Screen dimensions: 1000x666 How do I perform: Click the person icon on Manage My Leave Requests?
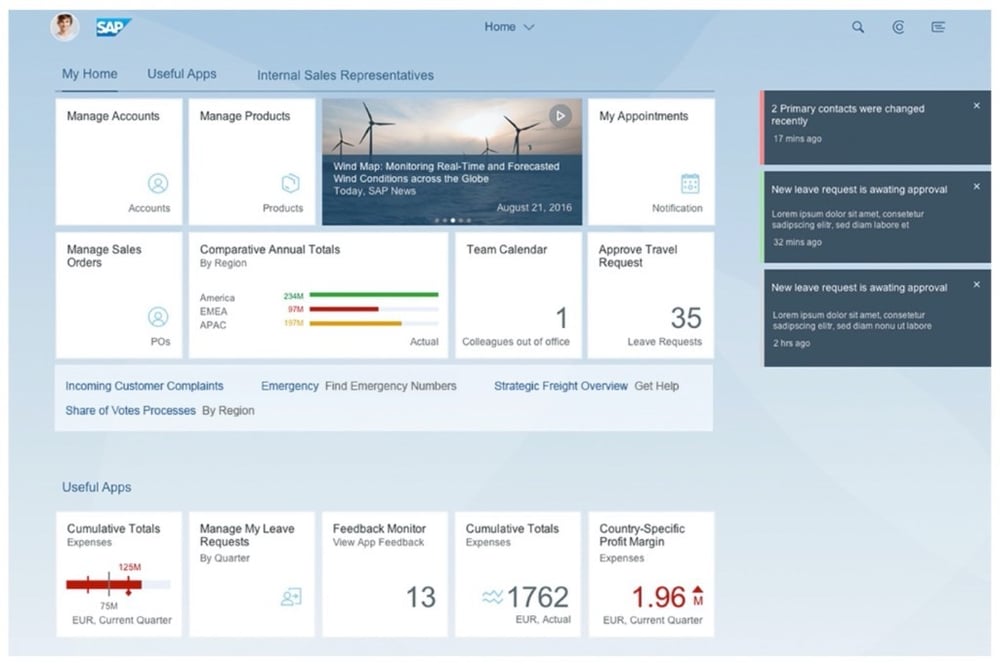(291, 596)
